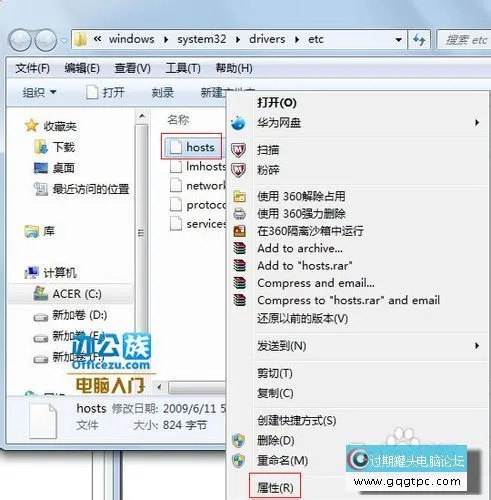This screenshot has width=491, height=500.
Task: Select 最近访问的位置 in navigation pane
Action: click(81, 189)
